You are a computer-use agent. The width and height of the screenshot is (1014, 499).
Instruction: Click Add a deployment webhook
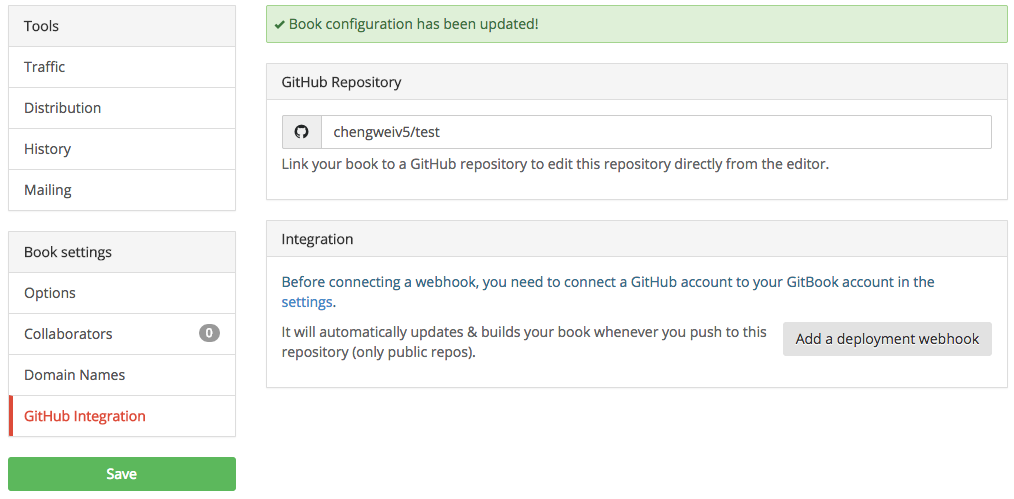tap(887, 339)
